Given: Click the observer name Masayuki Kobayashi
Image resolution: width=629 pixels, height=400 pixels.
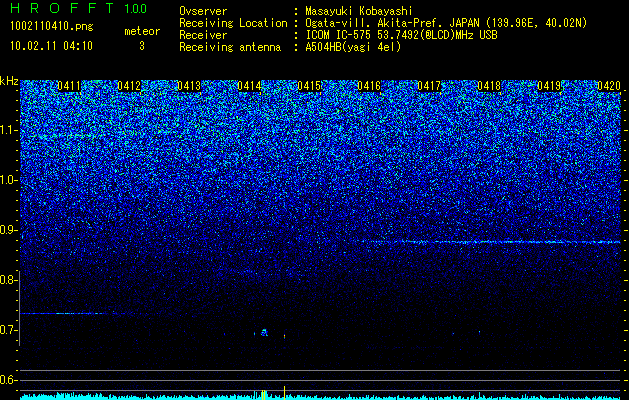Looking at the screenshot, I should click(x=359, y=11).
